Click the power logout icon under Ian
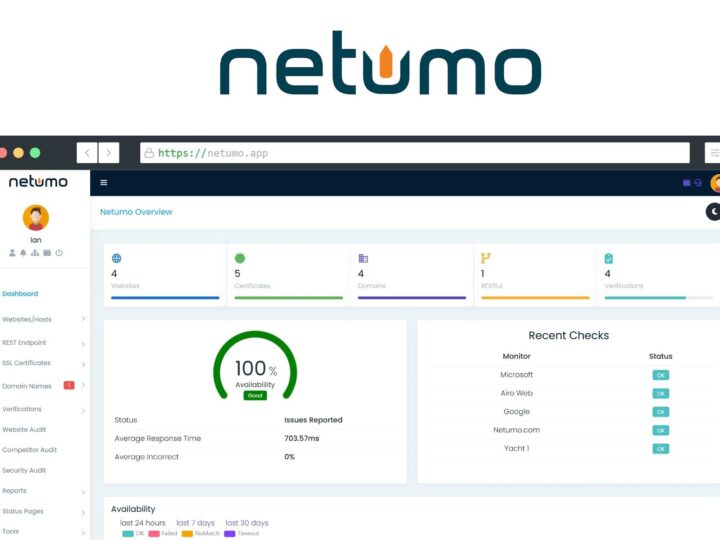The image size is (720, 540). tap(59, 253)
